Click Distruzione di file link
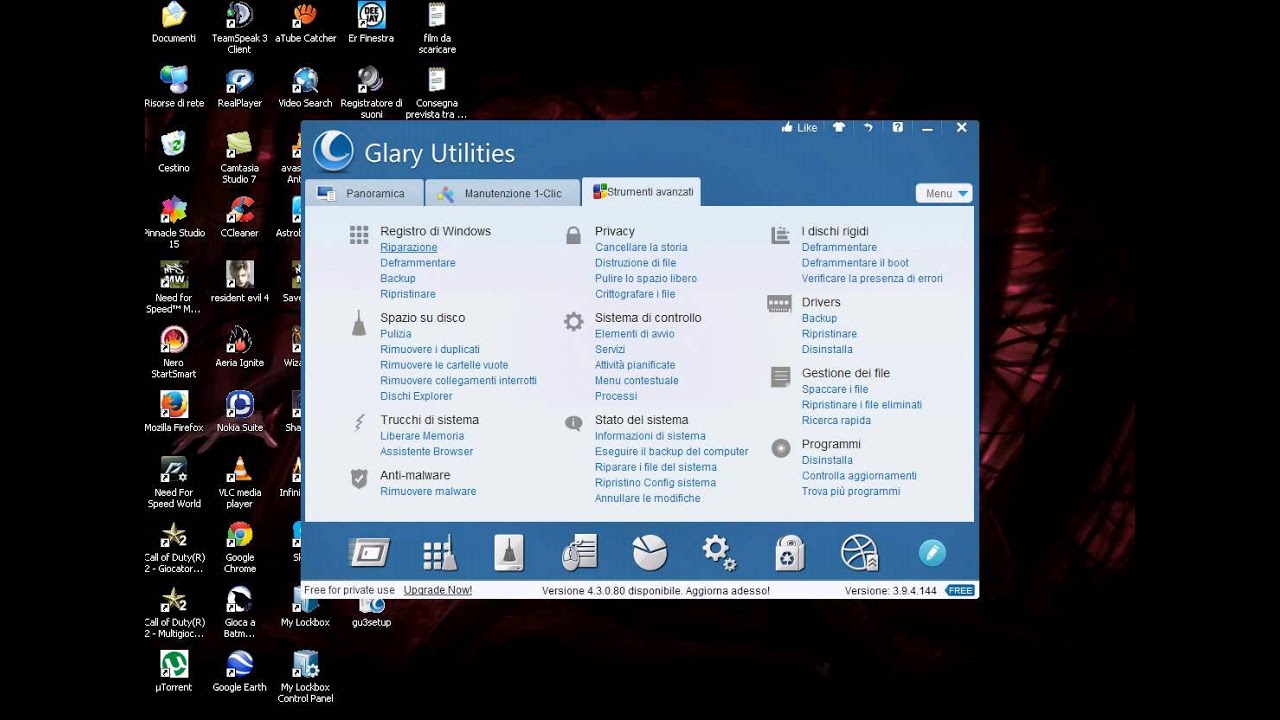 tap(635, 263)
